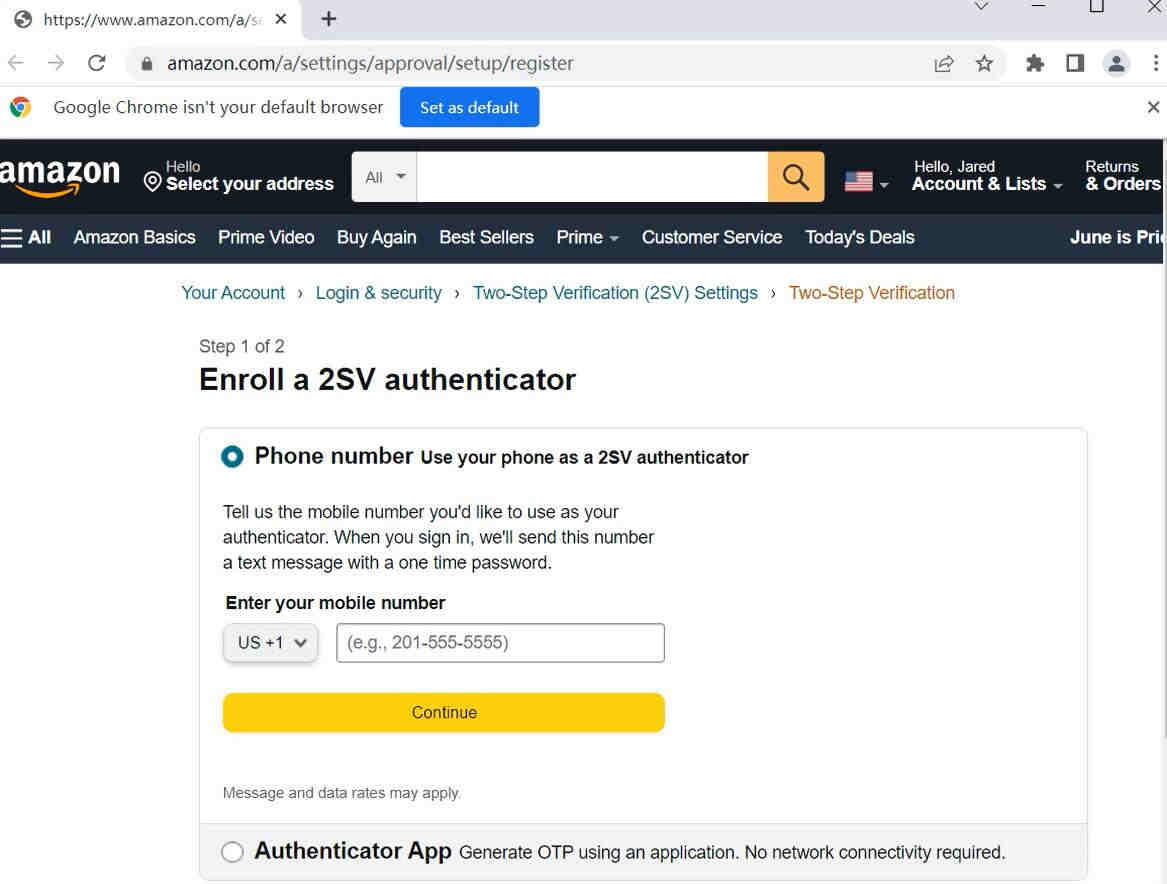1167x884 pixels.
Task: Open the US flag language selector
Action: (x=865, y=181)
